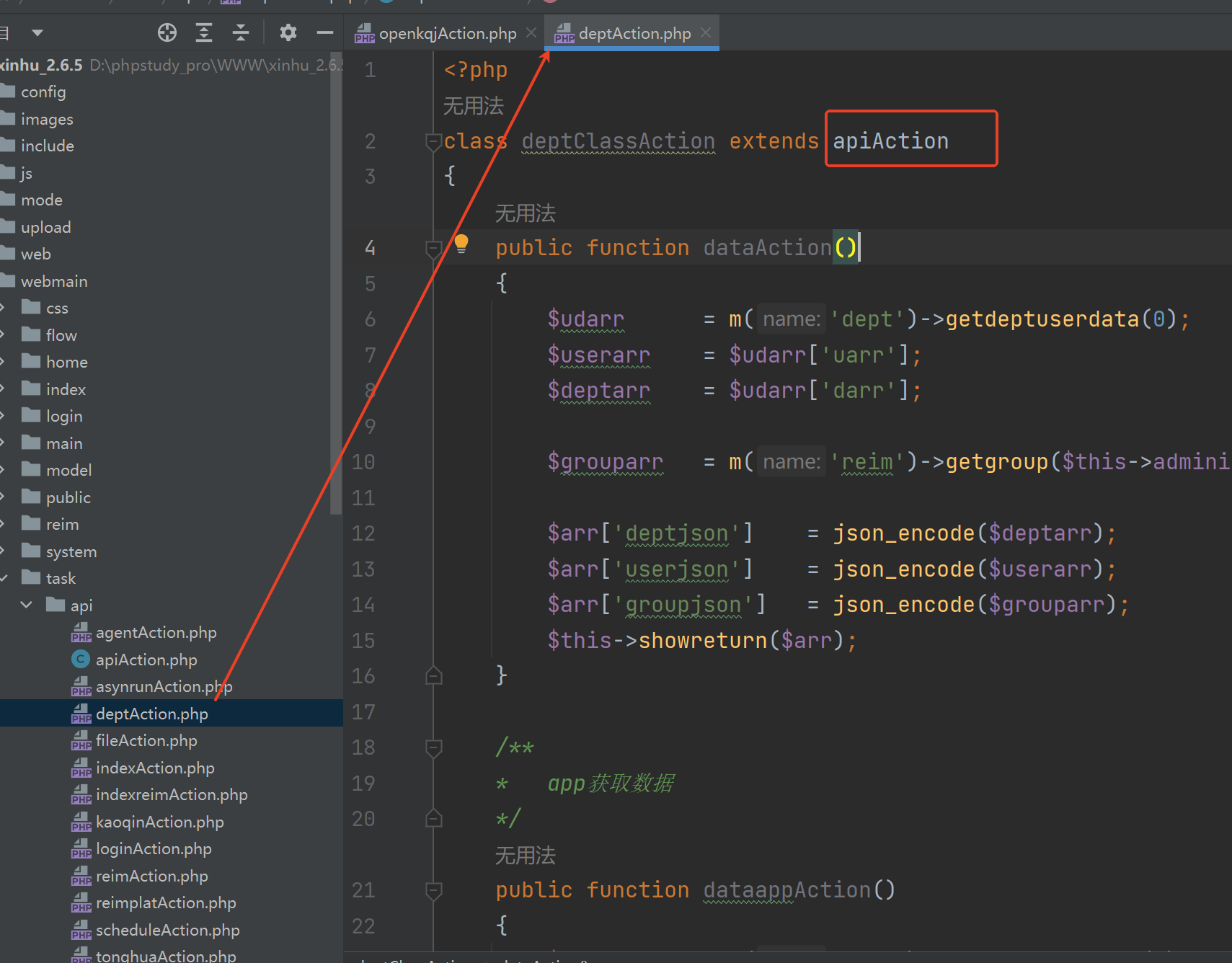Screen dimensions: 1232x963
Task: Select the system folder in tree
Action: pyautogui.click(x=71, y=551)
